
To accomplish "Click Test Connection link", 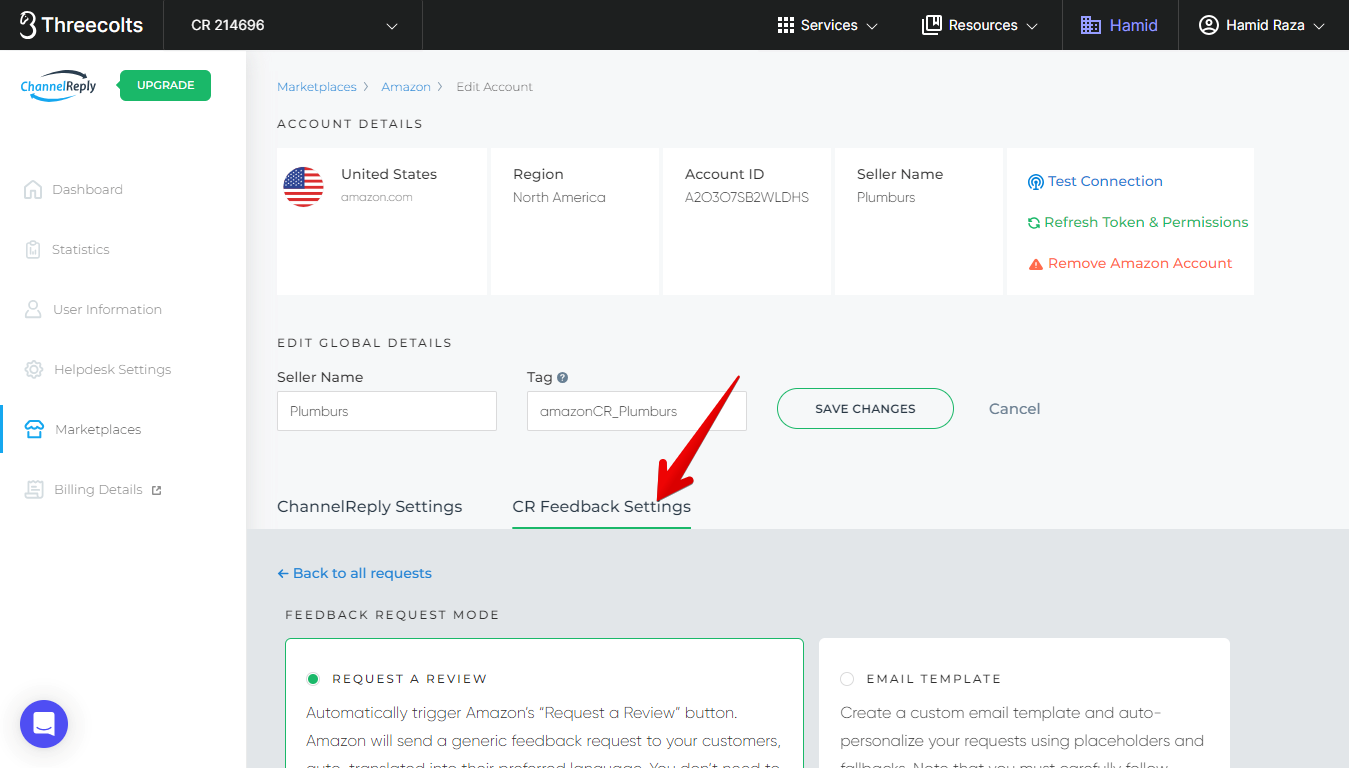I will coord(1105,181).
